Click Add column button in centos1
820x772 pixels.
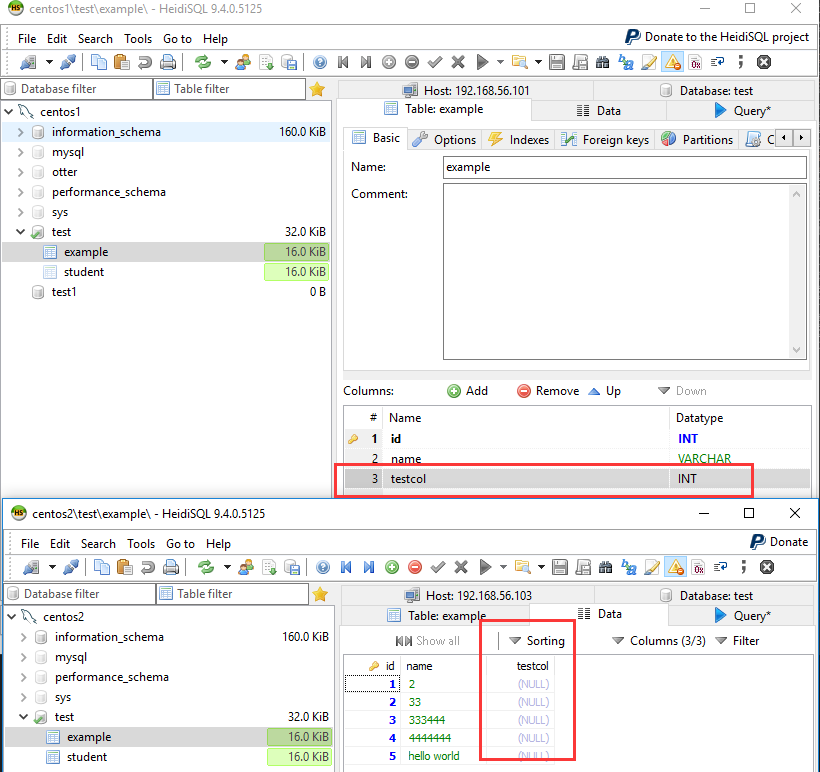(x=468, y=391)
